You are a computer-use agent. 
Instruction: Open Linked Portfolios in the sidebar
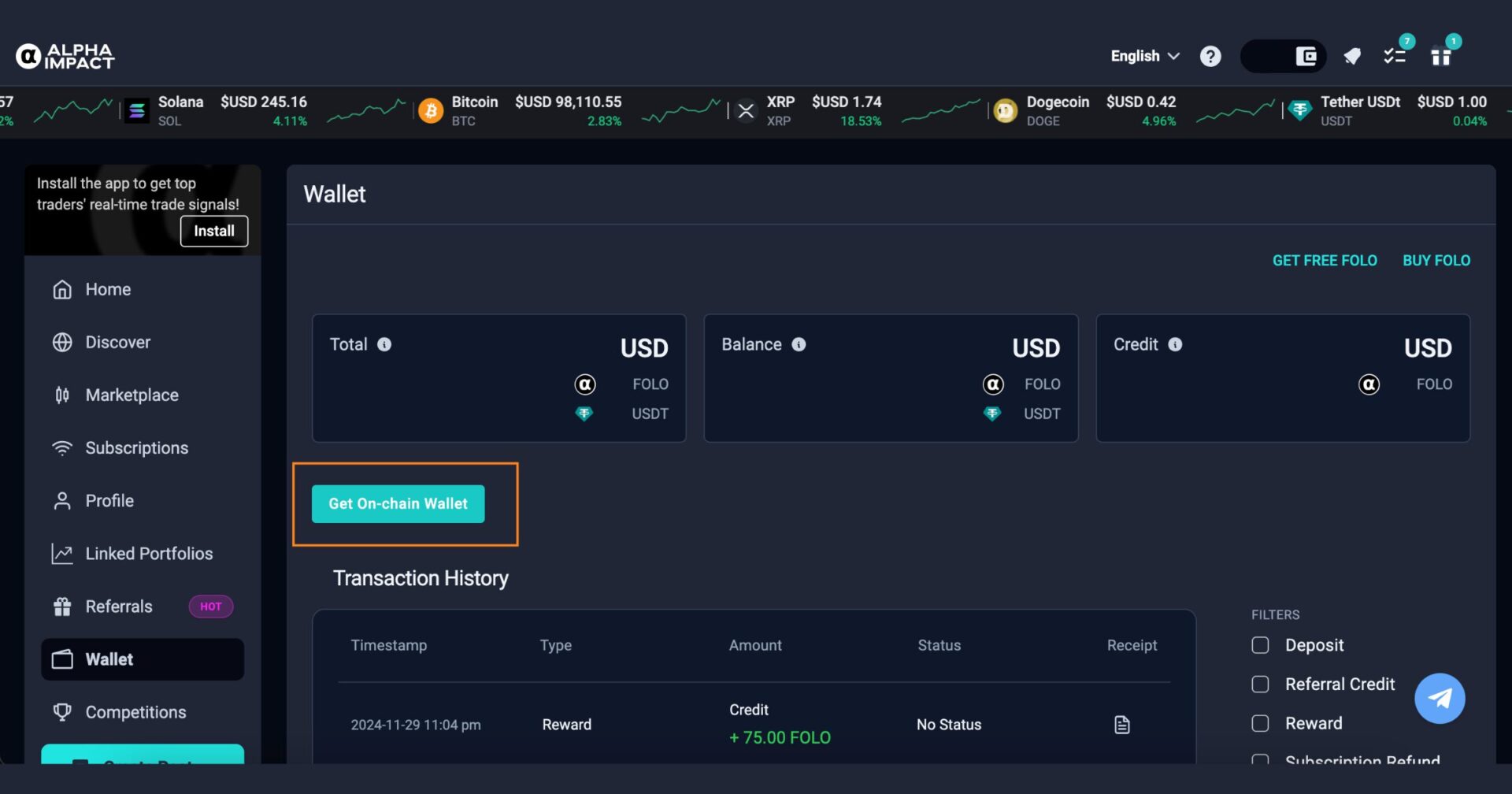pyautogui.click(x=143, y=554)
